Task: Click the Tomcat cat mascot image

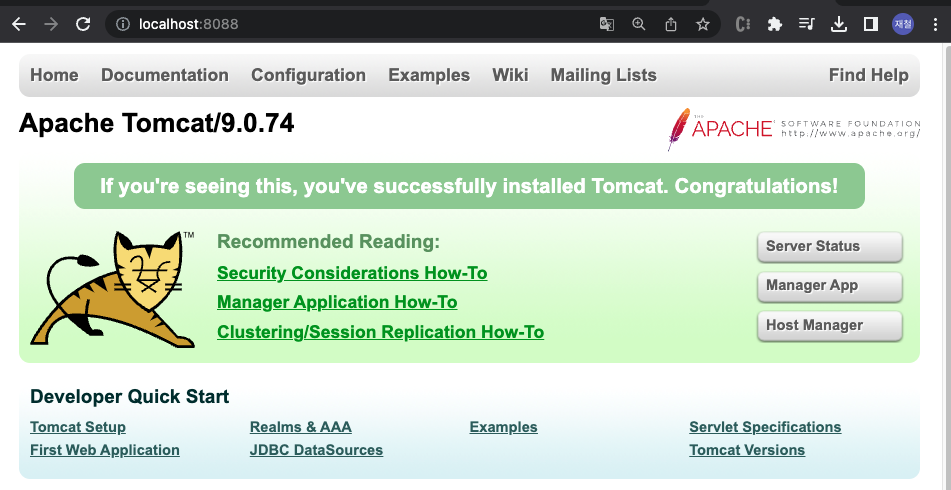Action: [113, 289]
